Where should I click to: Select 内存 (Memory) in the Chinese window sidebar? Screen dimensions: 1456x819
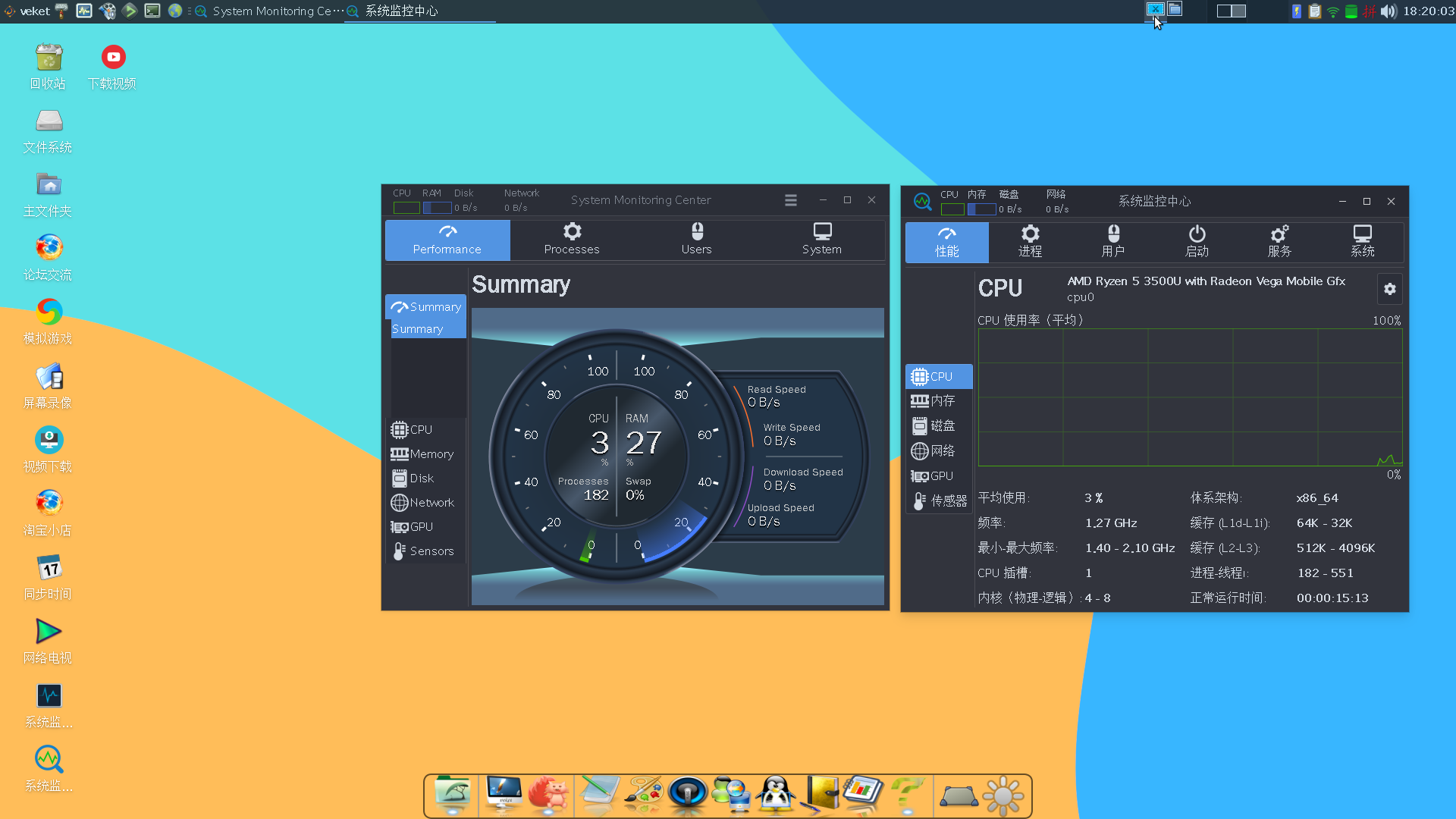point(941,401)
